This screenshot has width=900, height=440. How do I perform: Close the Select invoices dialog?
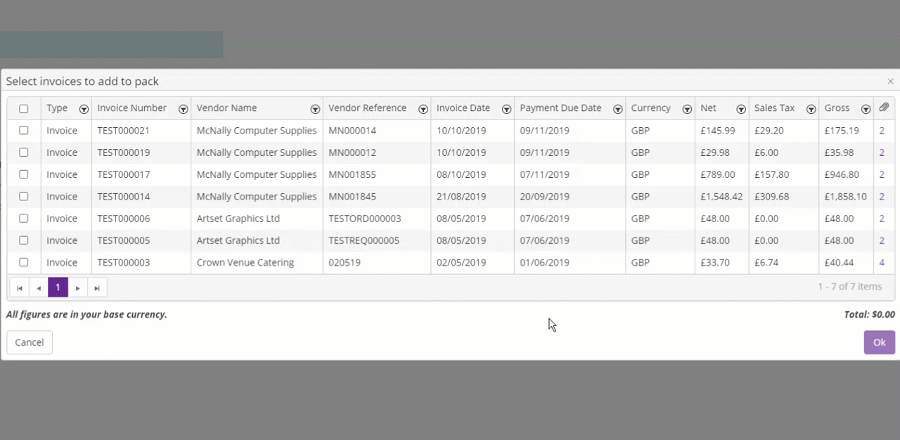click(890, 81)
